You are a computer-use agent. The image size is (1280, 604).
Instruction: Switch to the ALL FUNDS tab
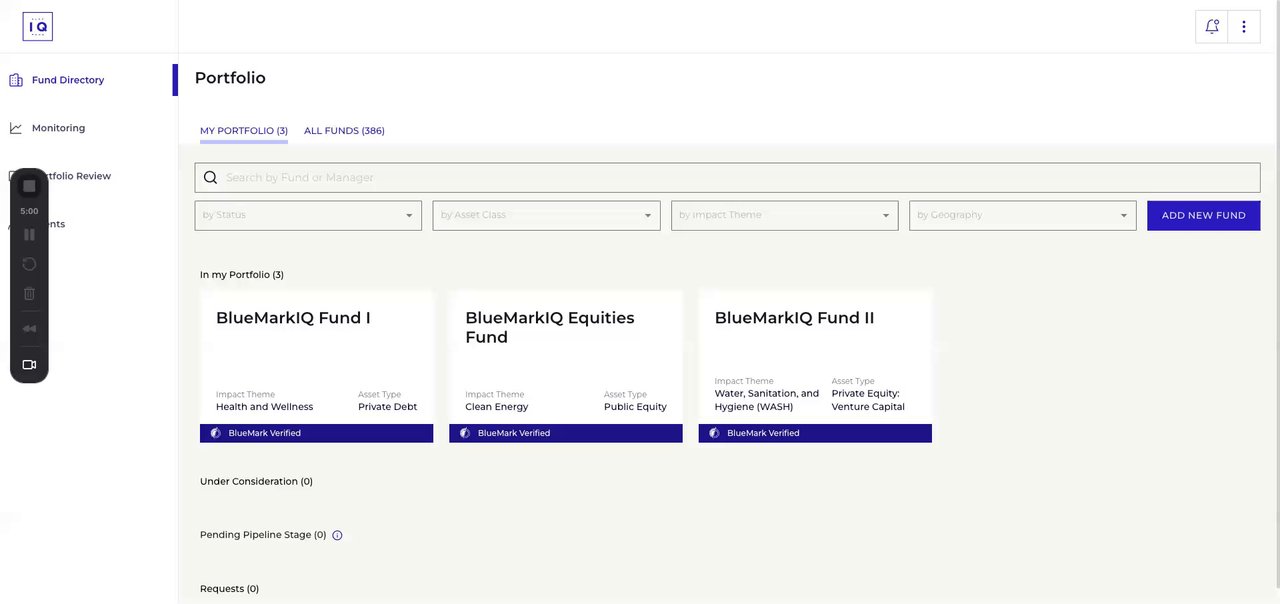[344, 131]
